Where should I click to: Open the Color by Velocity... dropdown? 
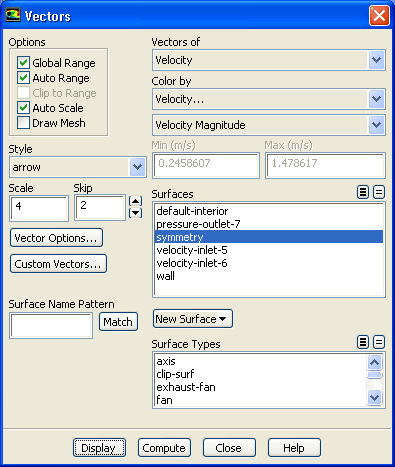(376, 99)
